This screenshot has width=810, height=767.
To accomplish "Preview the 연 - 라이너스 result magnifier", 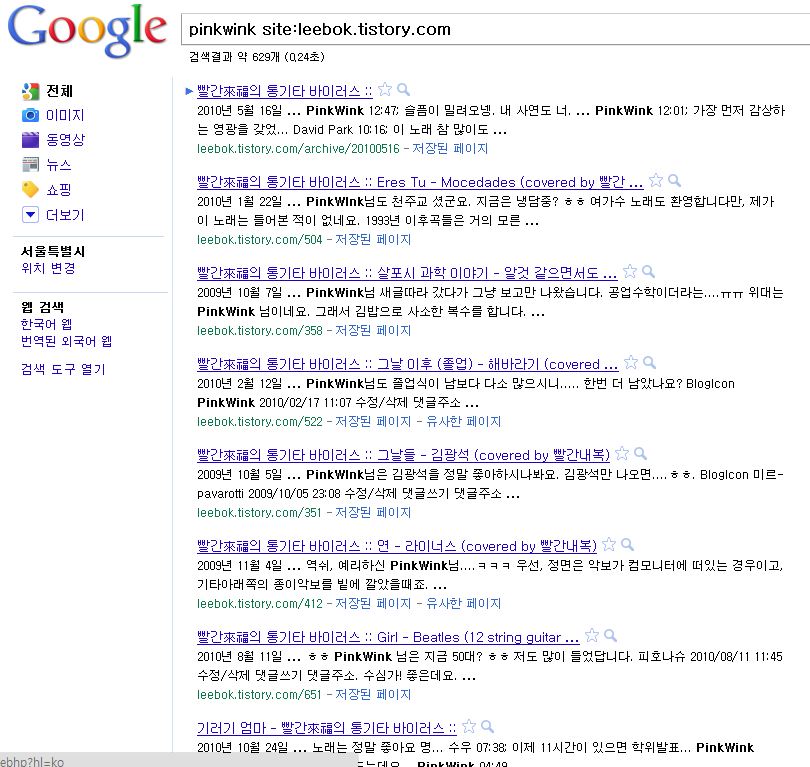I will pos(627,544).
